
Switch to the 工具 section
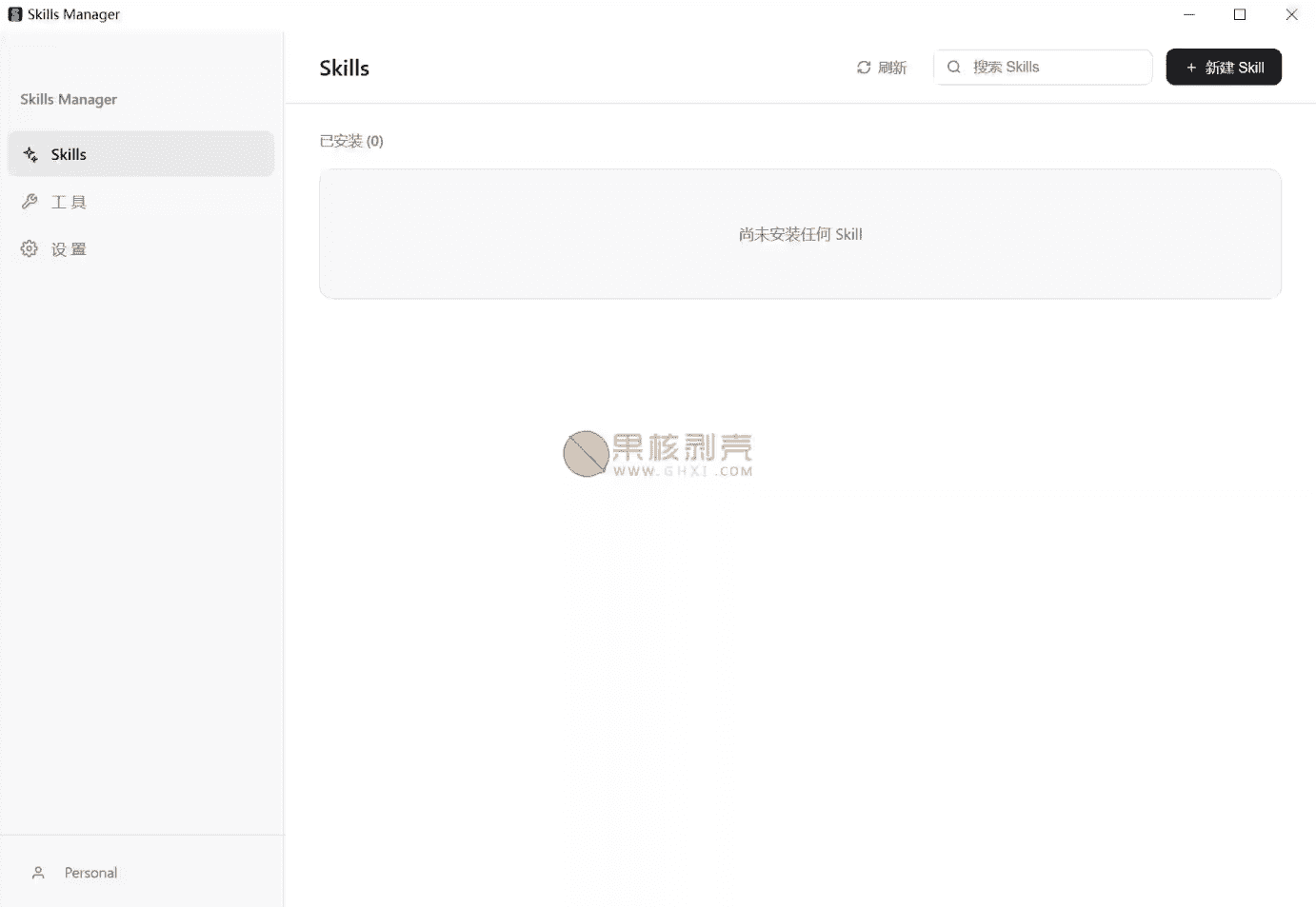[67, 201]
